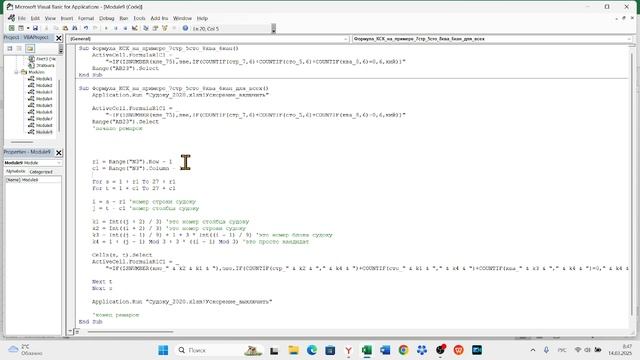Select Module7 in the project tree
The image size is (640, 360).
point(44,118)
